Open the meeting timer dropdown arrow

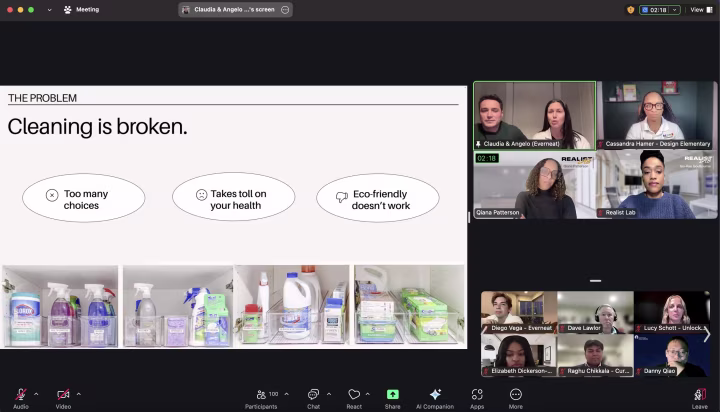pyautogui.click(x=675, y=10)
